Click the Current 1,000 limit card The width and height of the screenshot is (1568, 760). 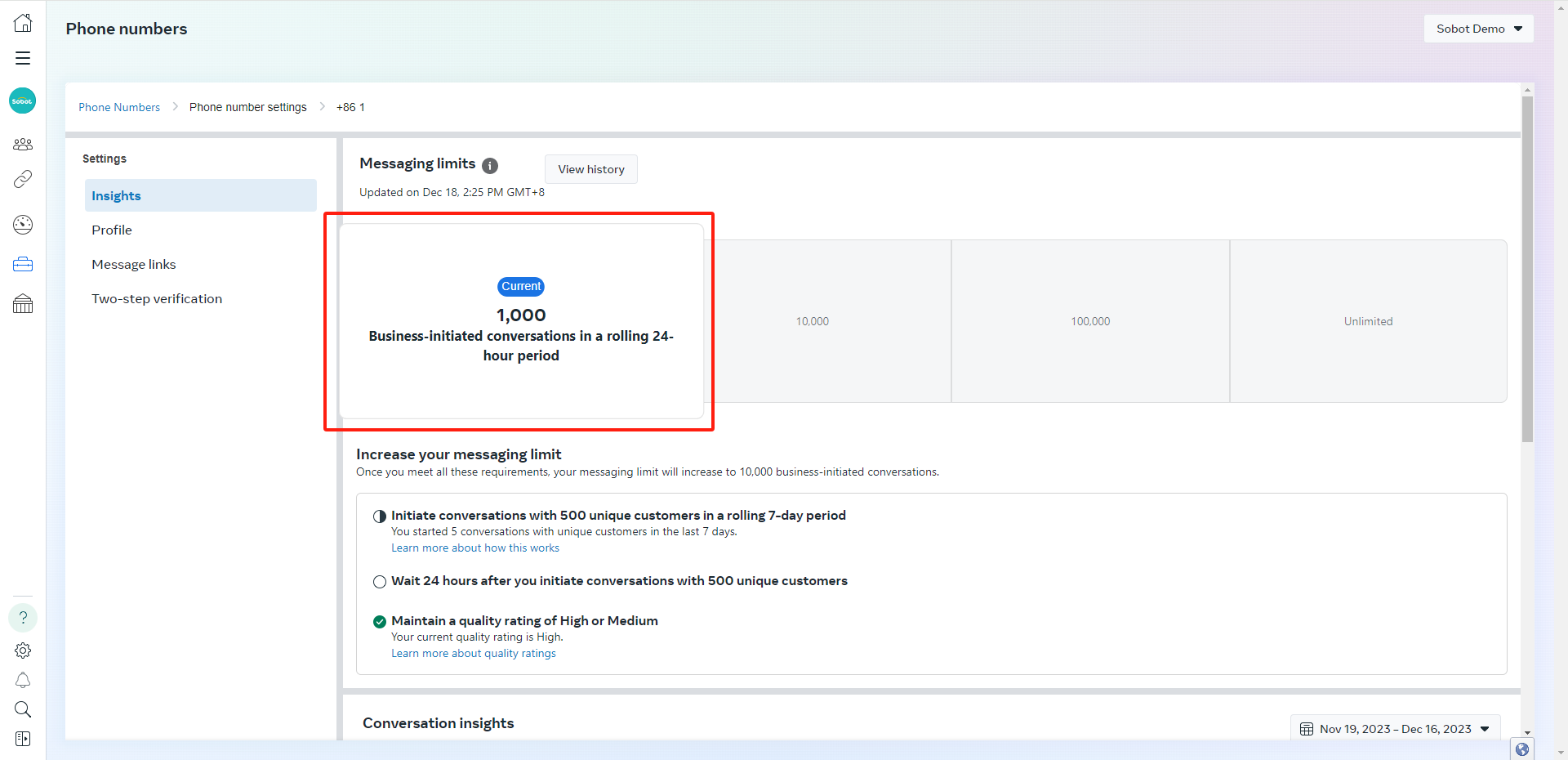521,321
